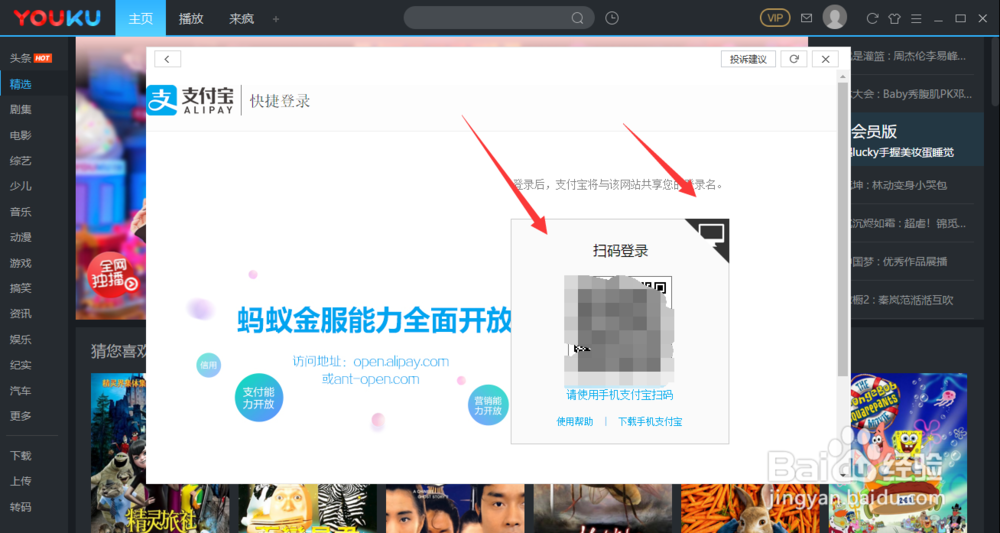The width and height of the screenshot is (1000, 533).
Task: Open headline lucky手握美妆蛋睡觉
Action: [902, 152]
